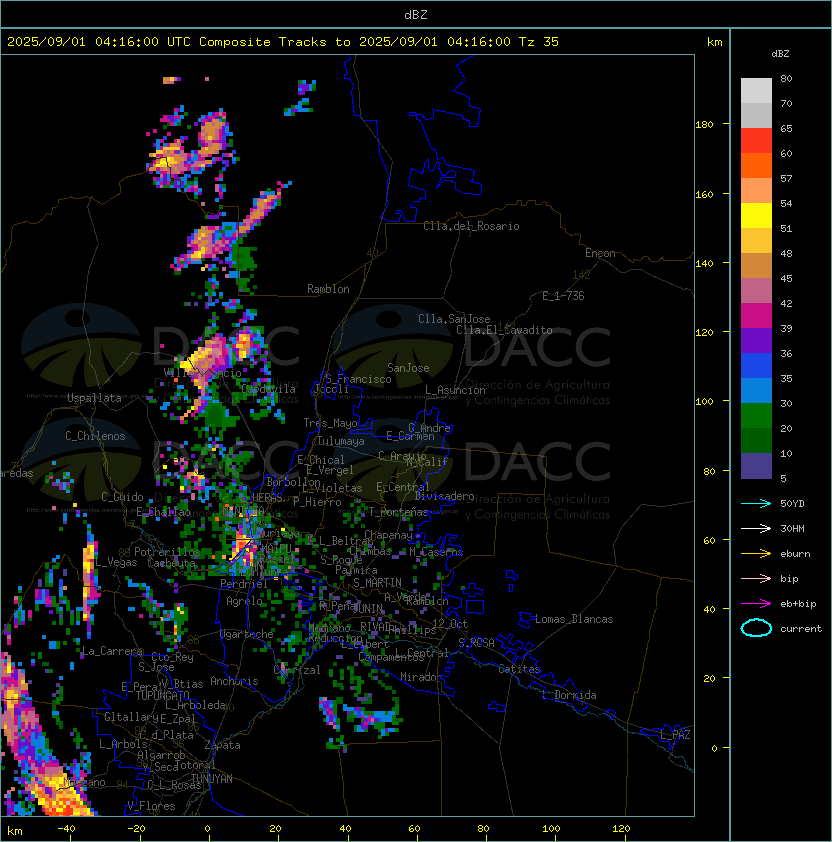832x842 pixels.
Task: Click the L_PAZ label
Action: pyautogui.click(x=675, y=735)
